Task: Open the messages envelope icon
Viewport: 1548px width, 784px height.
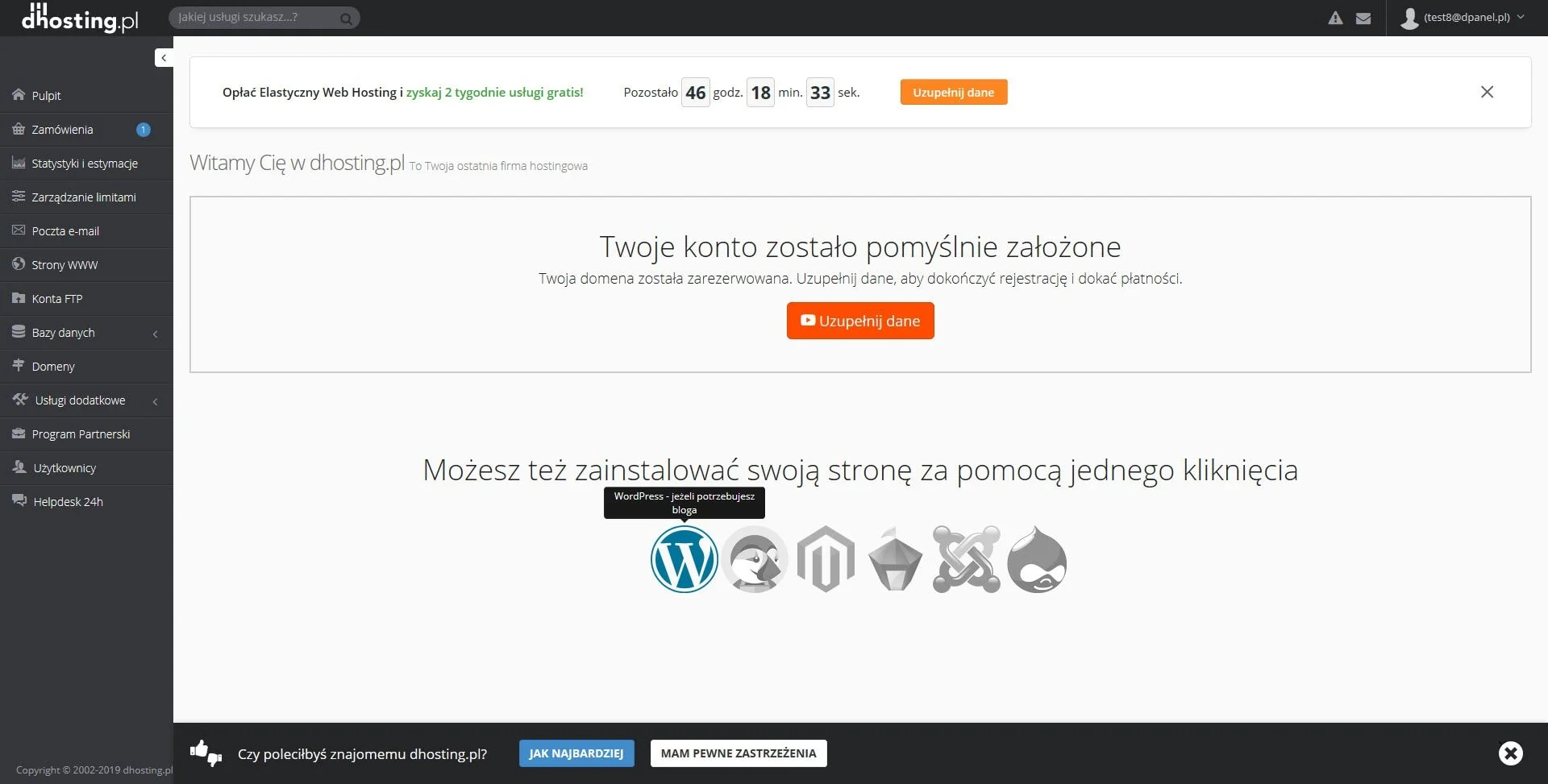Action: [x=1363, y=18]
